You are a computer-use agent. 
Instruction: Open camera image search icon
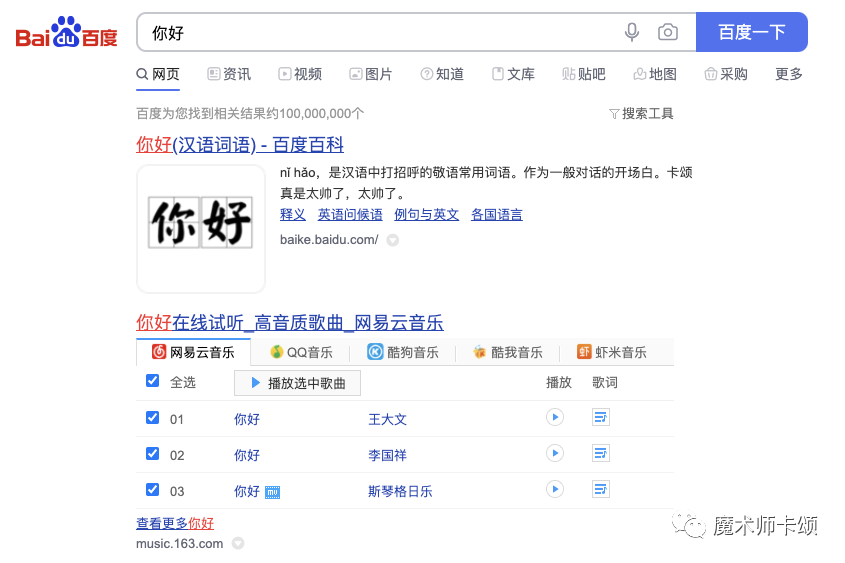point(668,32)
